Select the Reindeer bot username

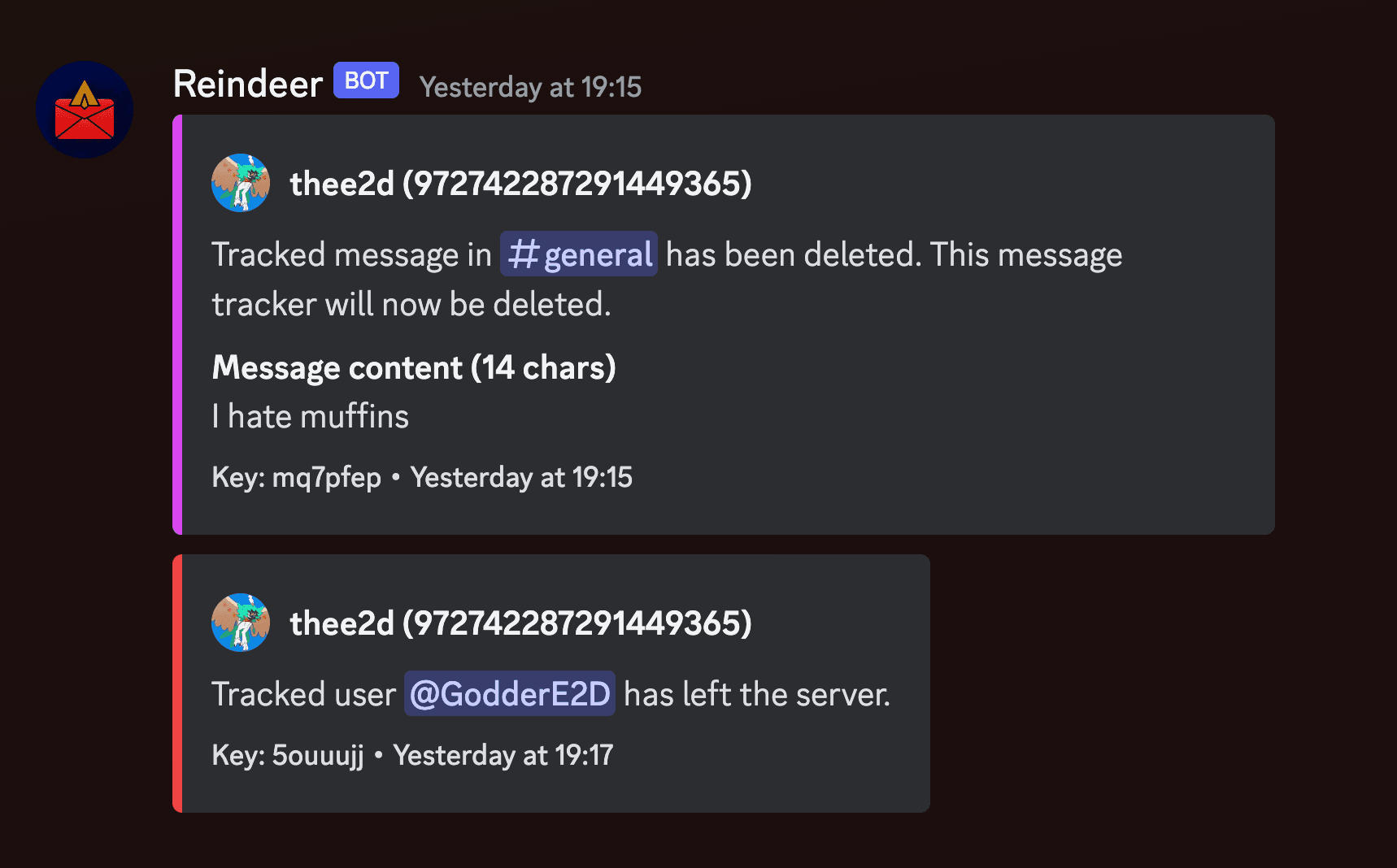(246, 84)
